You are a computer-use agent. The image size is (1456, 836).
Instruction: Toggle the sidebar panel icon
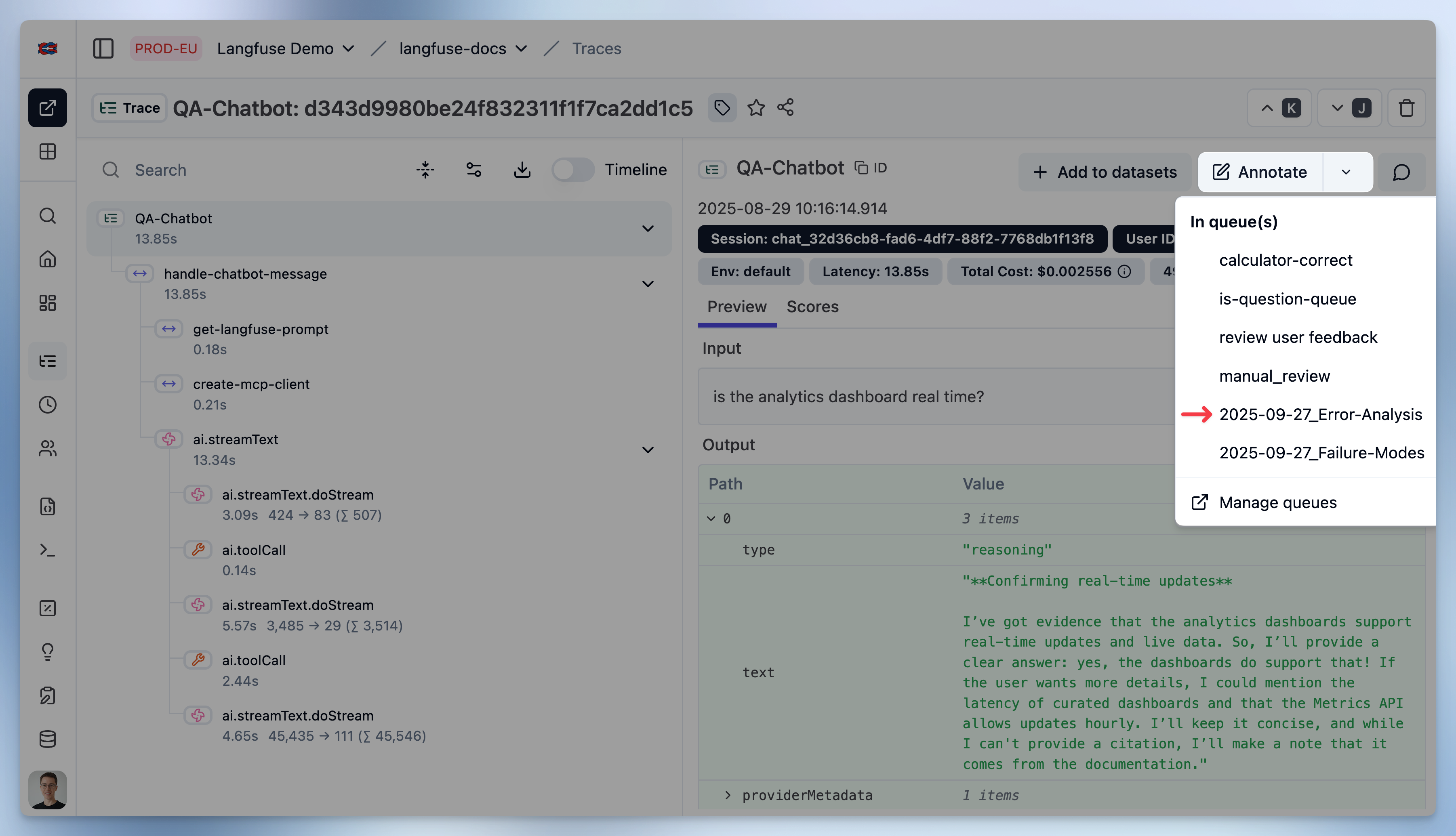103,49
